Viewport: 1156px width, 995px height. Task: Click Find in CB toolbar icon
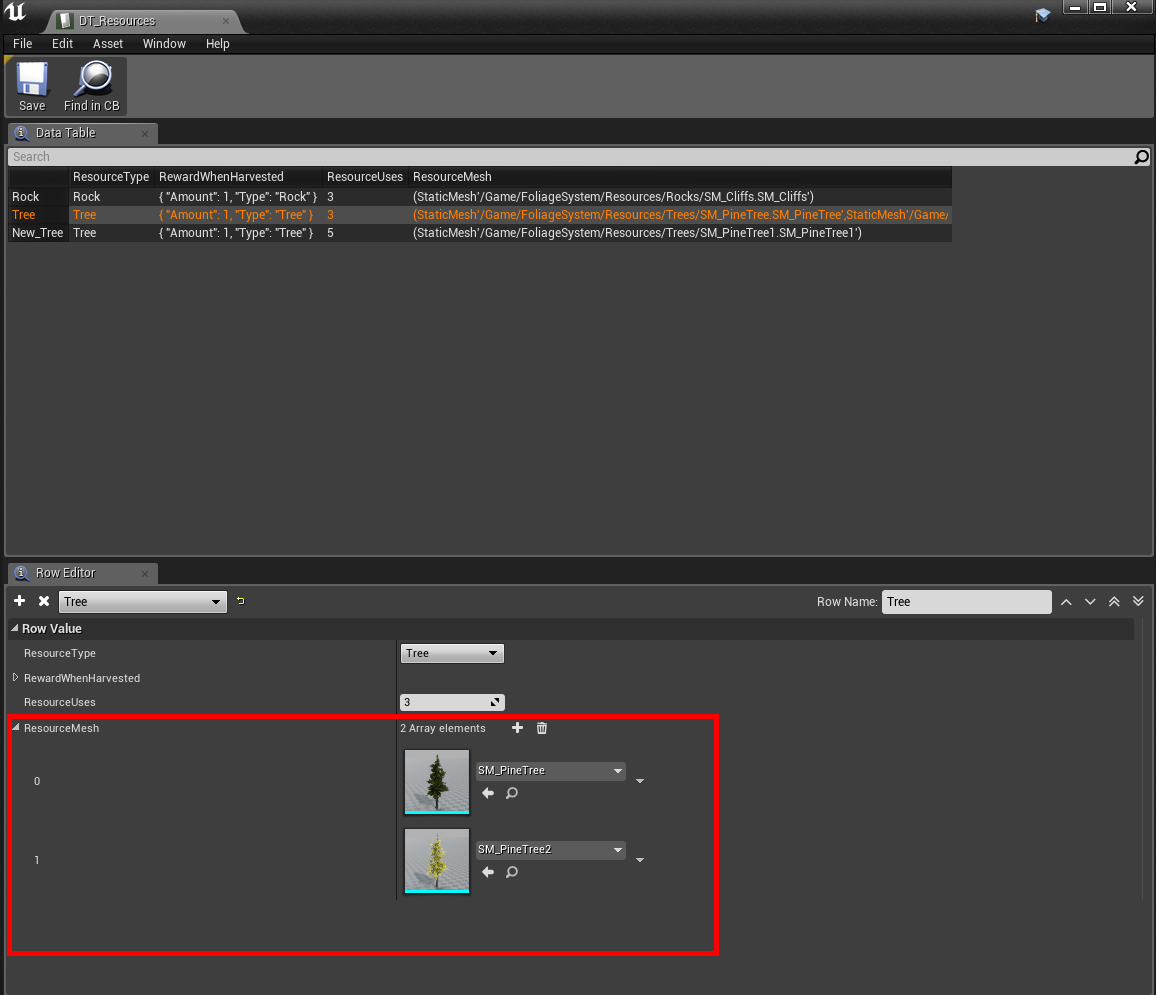point(92,86)
